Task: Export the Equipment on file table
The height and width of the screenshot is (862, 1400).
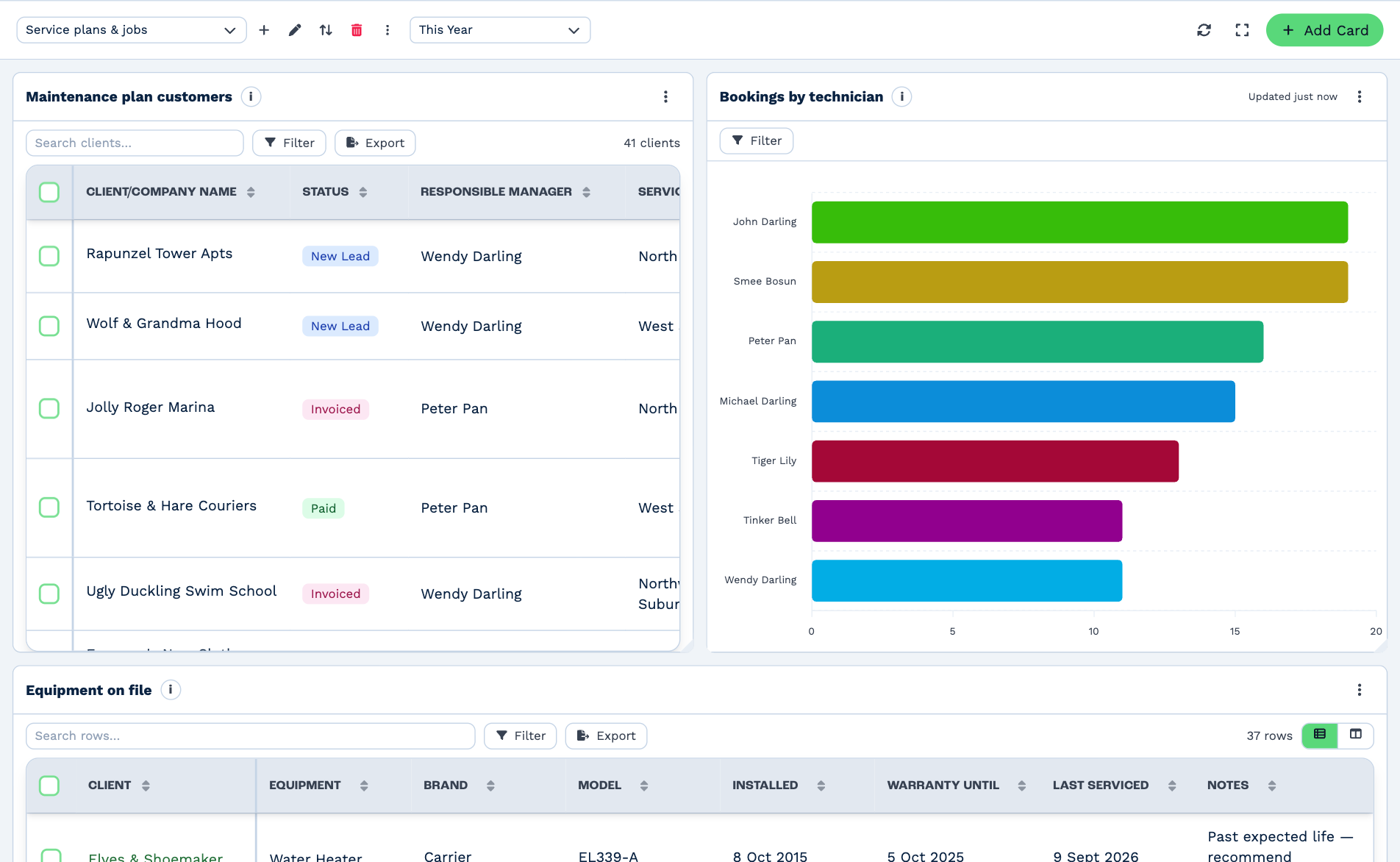Action: tap(606, 735)
